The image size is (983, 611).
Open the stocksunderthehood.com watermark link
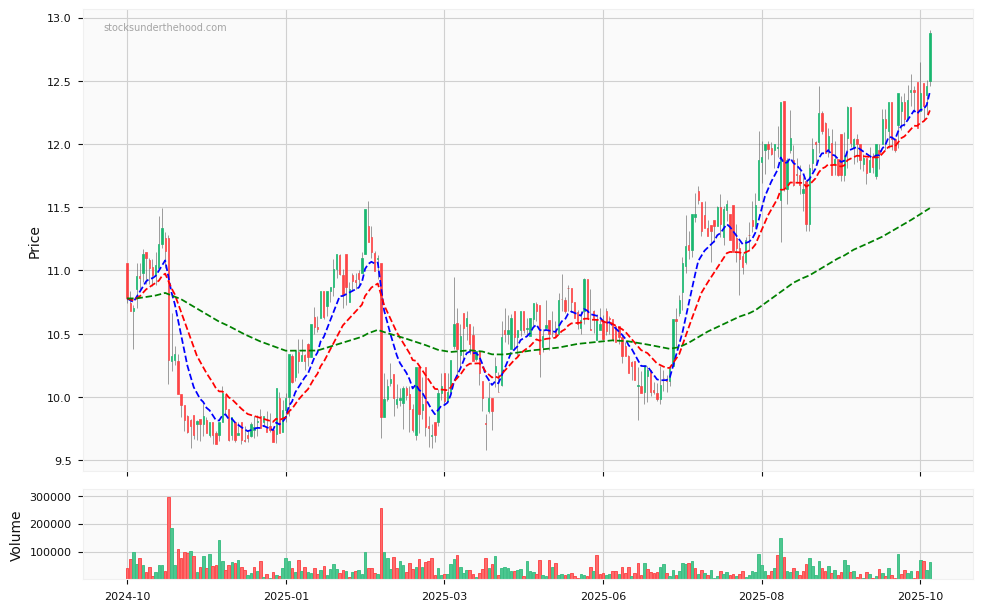pos(165,28)
